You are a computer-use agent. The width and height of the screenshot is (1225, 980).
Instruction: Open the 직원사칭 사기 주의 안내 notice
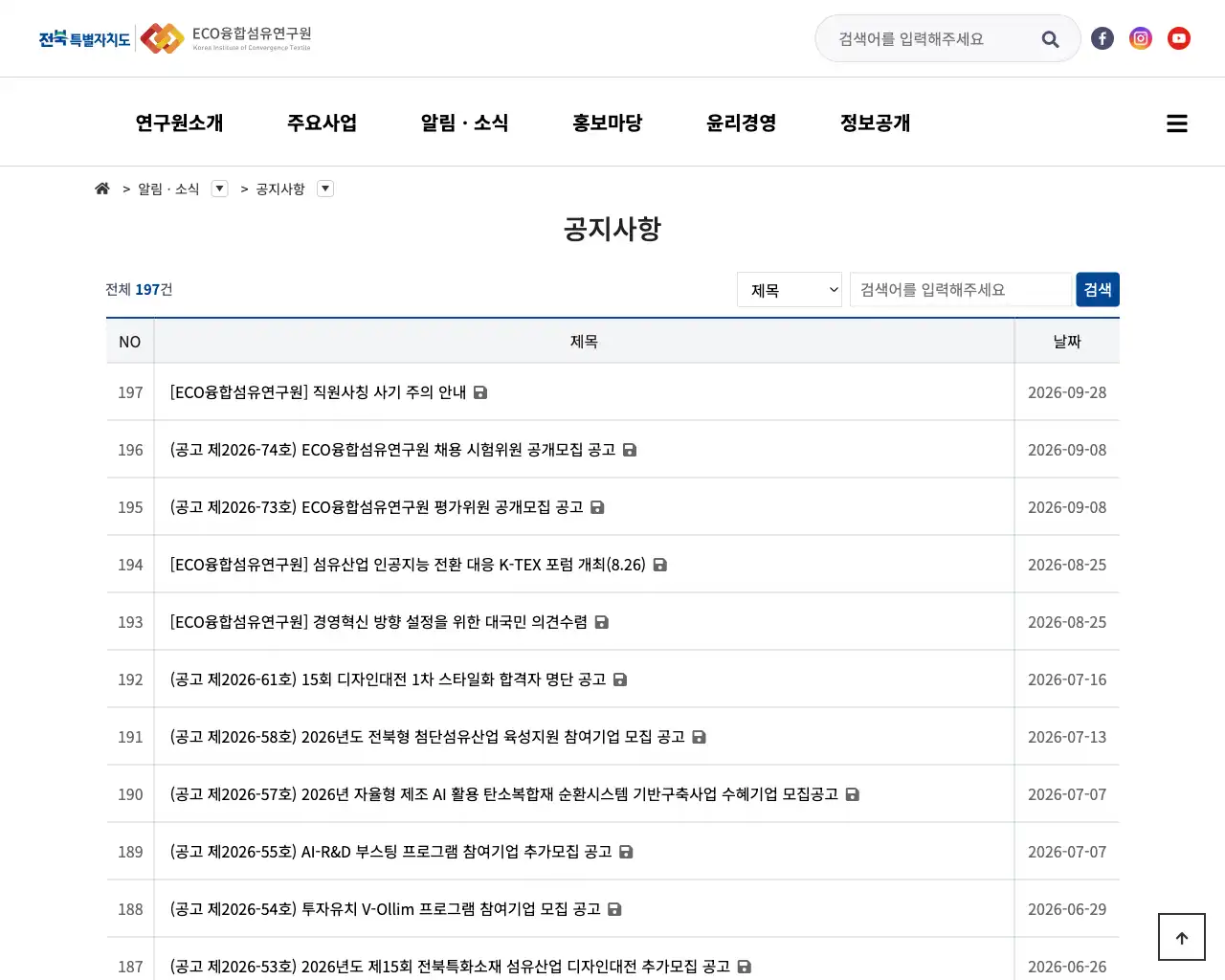tap(318, 392)
